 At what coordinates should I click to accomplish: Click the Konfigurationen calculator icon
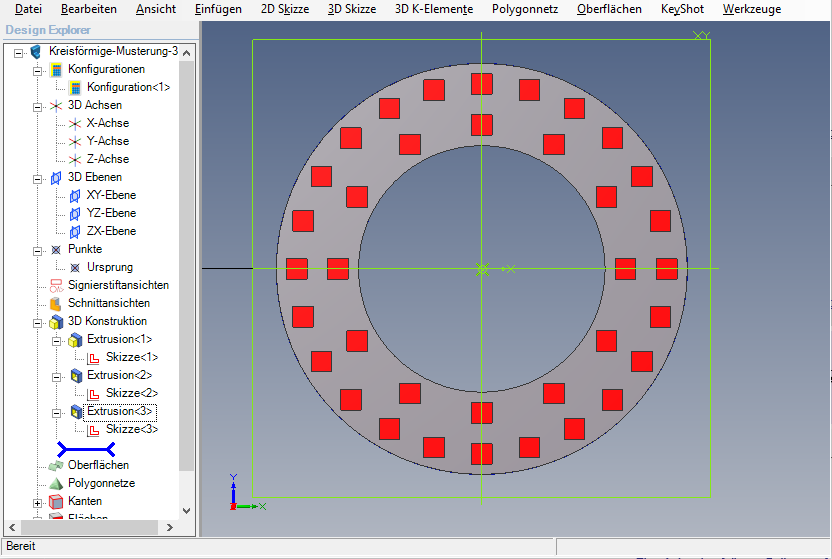point(56,69)
